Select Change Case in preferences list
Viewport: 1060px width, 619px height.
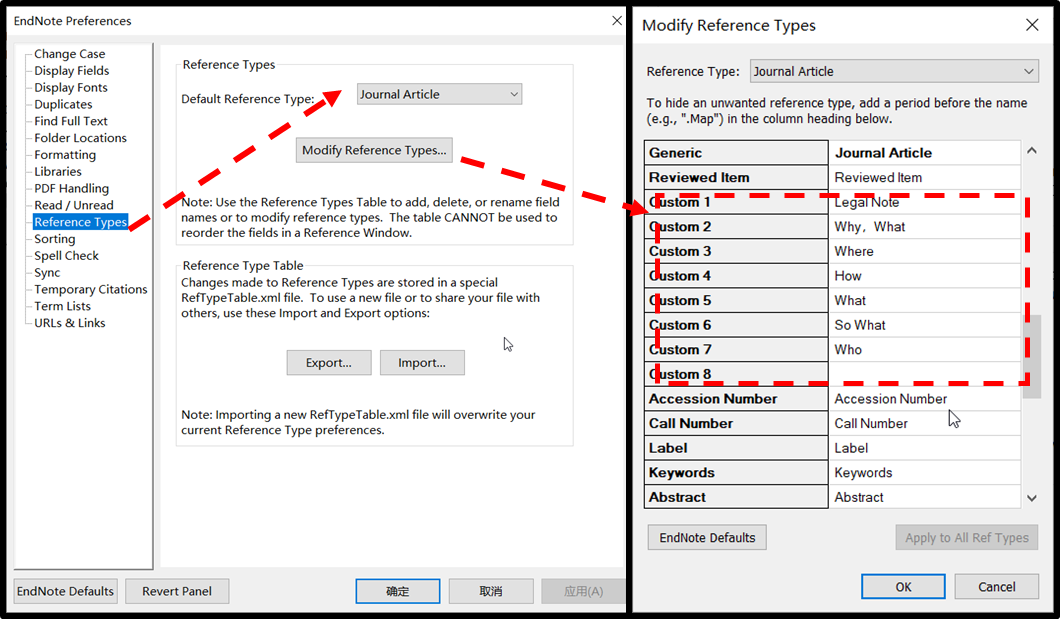click(x=70, y=53)
